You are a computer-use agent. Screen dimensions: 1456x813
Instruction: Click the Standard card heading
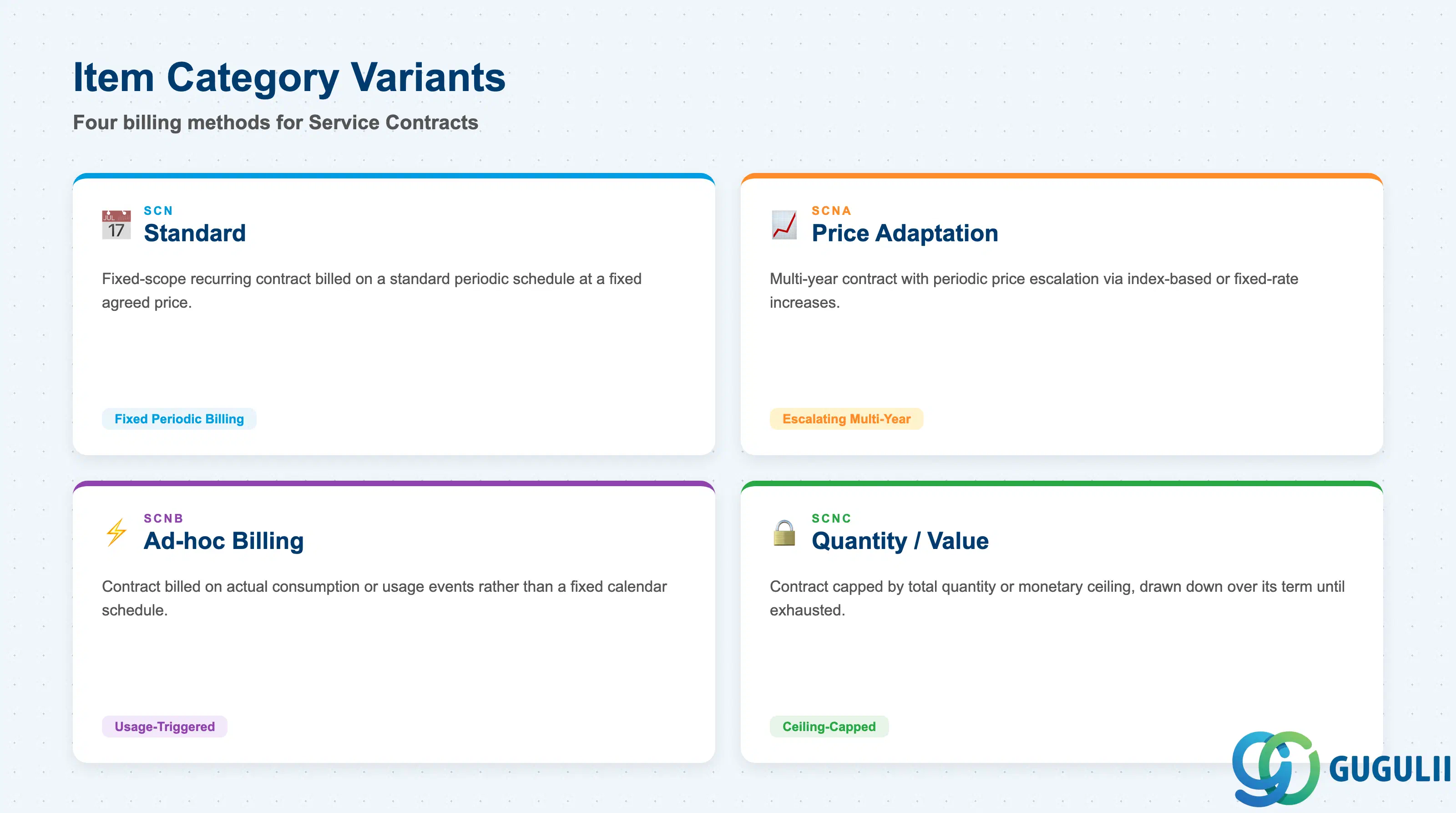tap(195, 233)
